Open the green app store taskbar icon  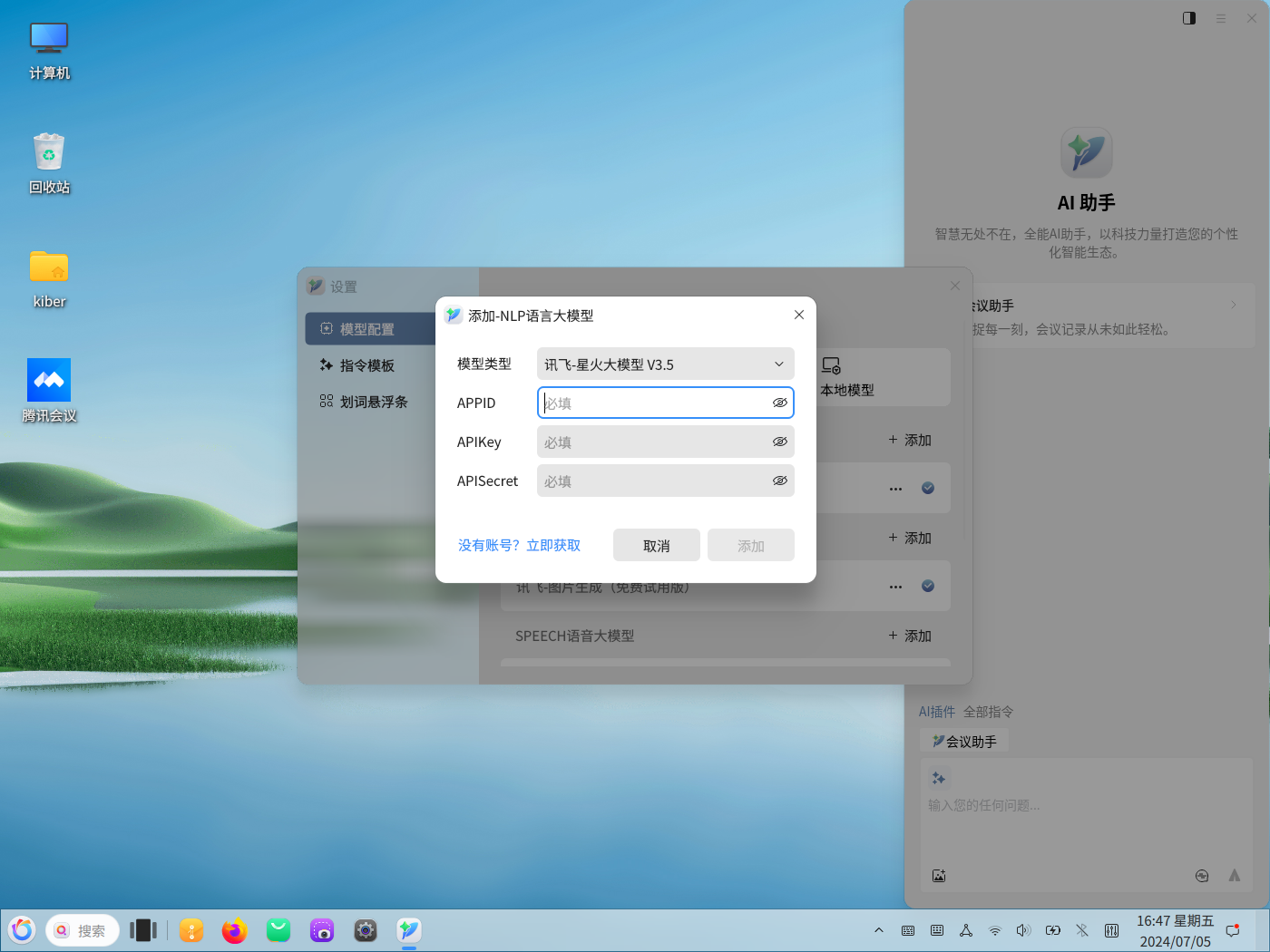coord(278,930)
